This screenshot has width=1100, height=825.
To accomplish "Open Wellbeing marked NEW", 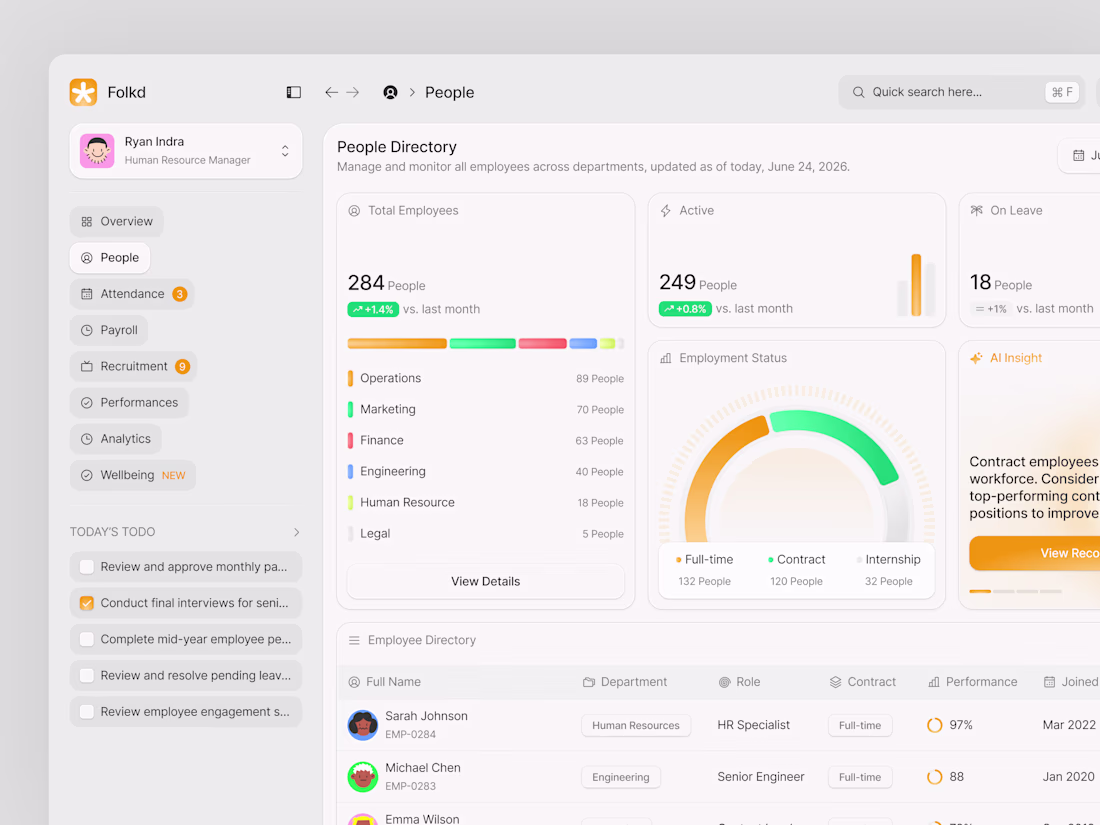I will (133, 475).
